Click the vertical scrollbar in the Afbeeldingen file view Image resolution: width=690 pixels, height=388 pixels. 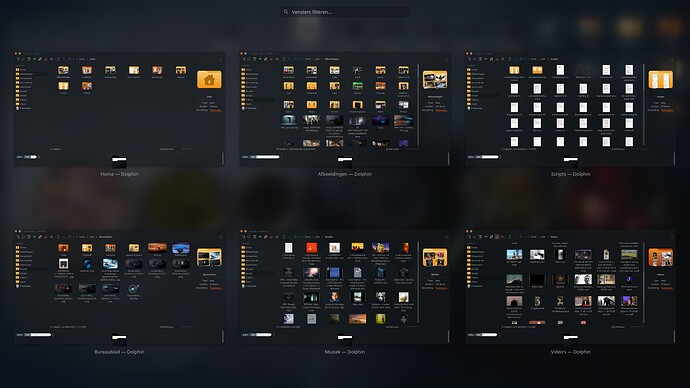click(x=418, y=105)
